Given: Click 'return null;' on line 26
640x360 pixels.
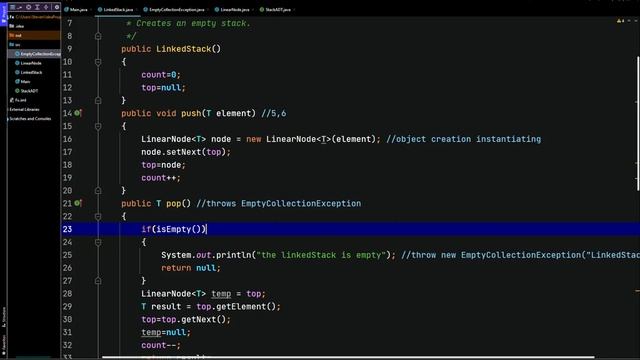Looking at the screenshot, I should tap(191, 268).
